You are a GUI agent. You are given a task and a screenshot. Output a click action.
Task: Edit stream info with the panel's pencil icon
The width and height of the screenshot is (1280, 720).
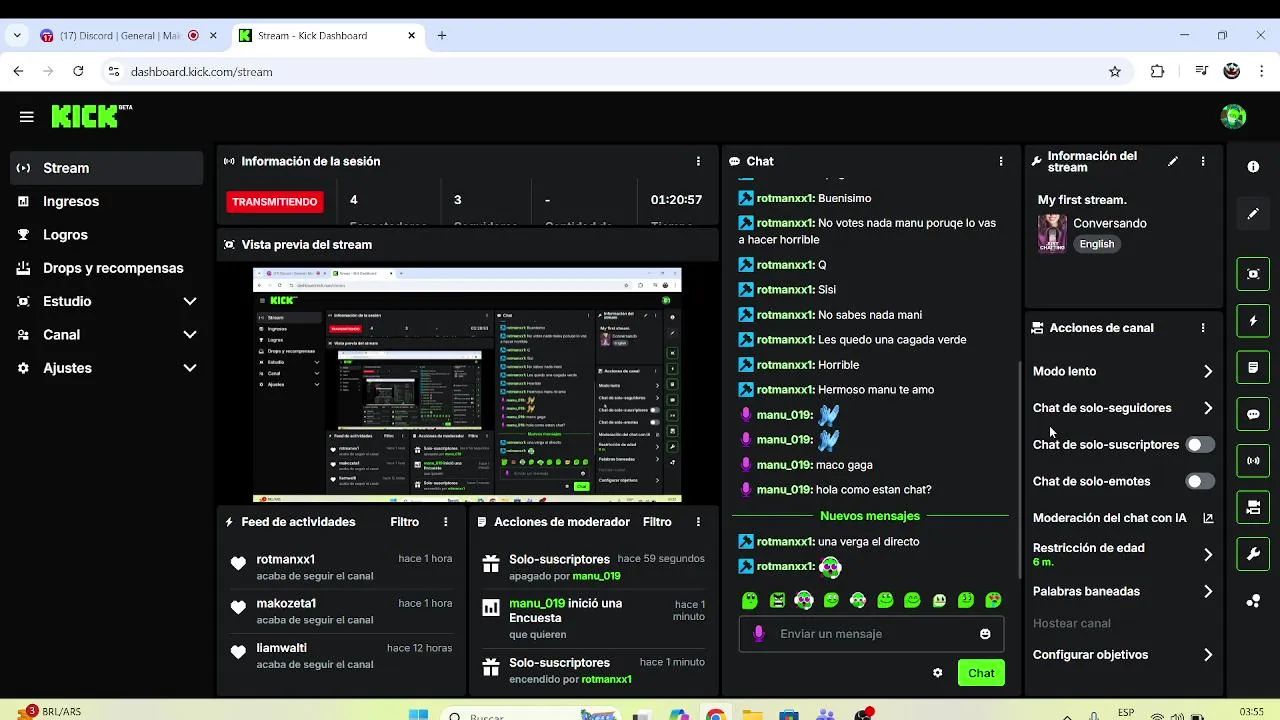pyautogui.click(x=1173, y=161)
